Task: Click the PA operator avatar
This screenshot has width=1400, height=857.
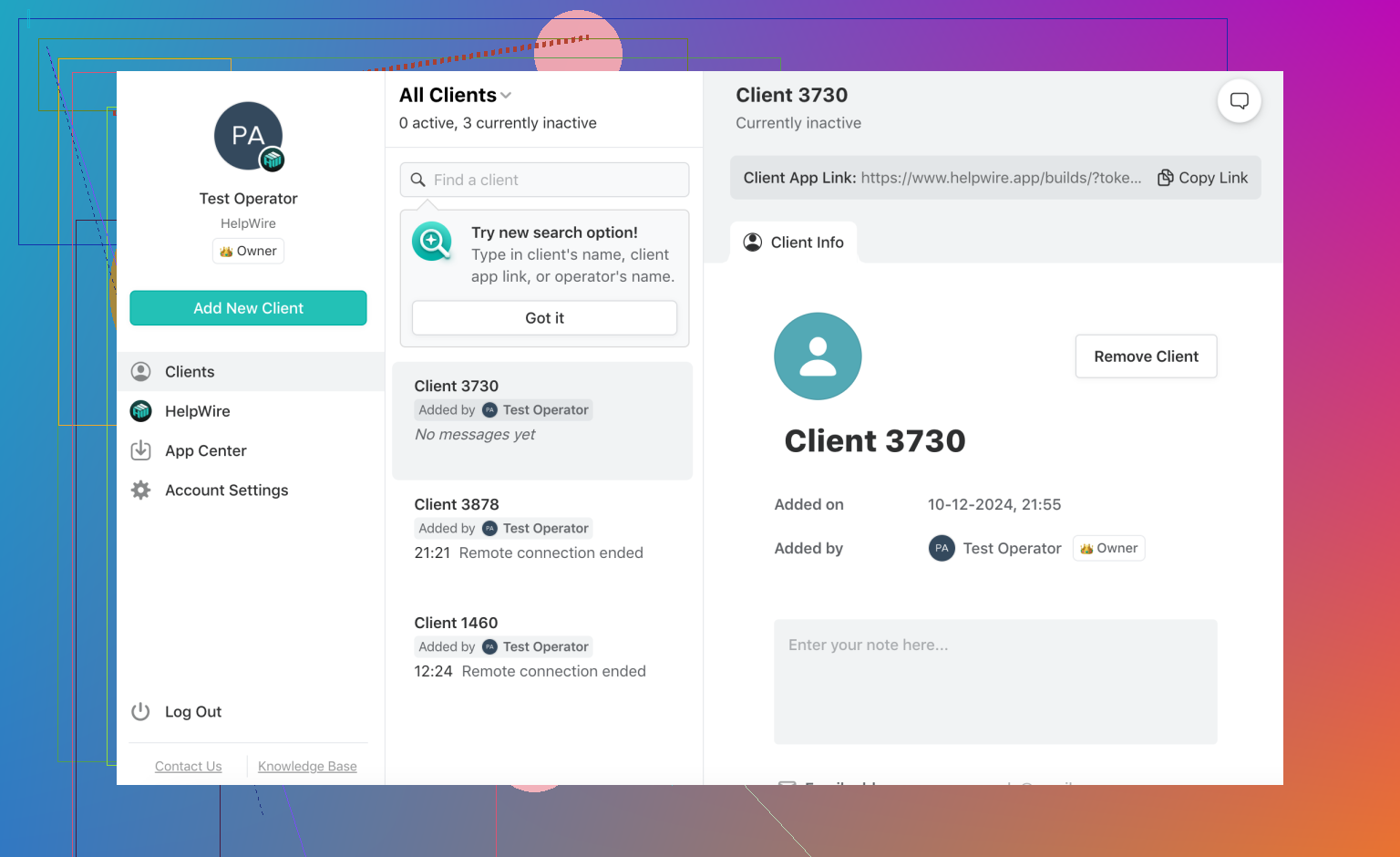Action: point(248,136)
